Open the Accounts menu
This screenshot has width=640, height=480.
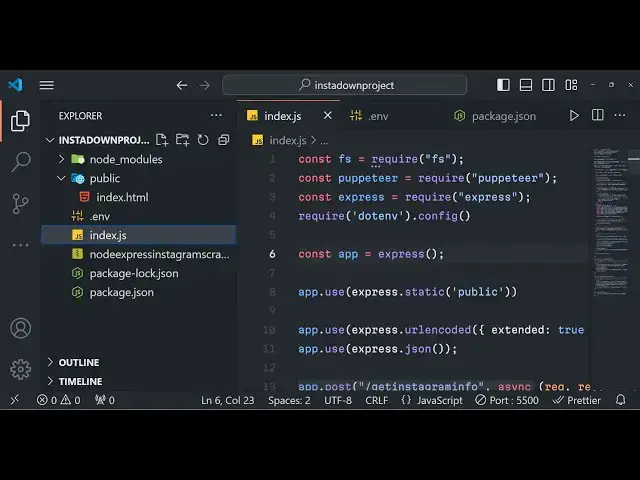[20, 328]
